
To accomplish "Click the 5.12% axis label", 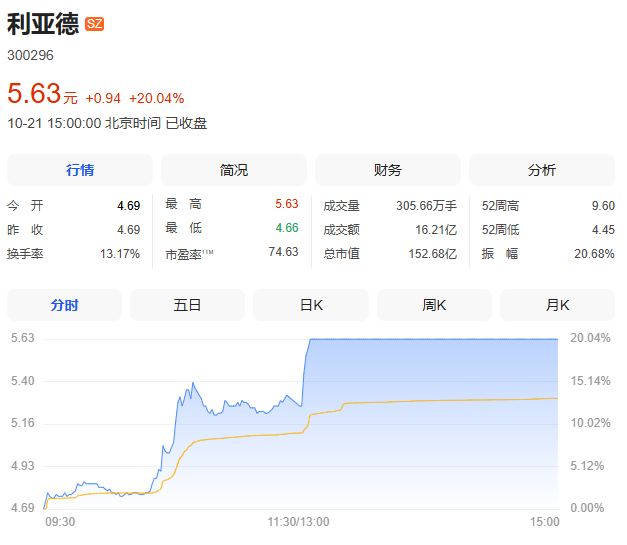I will pos(587,466).
